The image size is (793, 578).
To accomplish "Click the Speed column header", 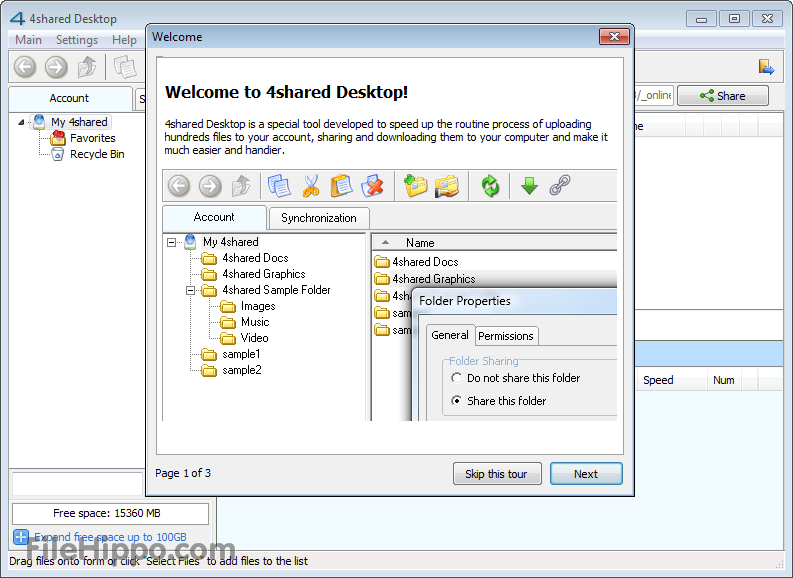I will [670, 380].
